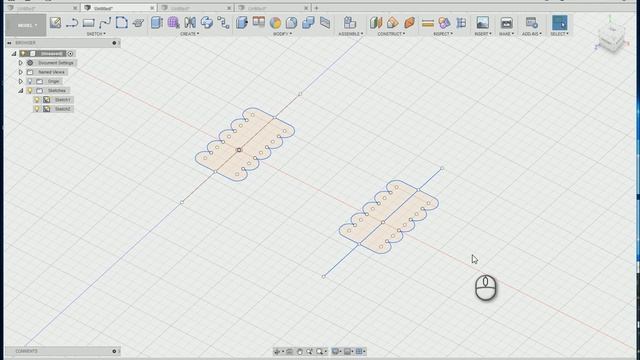
Task: Select the Tangent Plane construct icon
Action: 409,22
